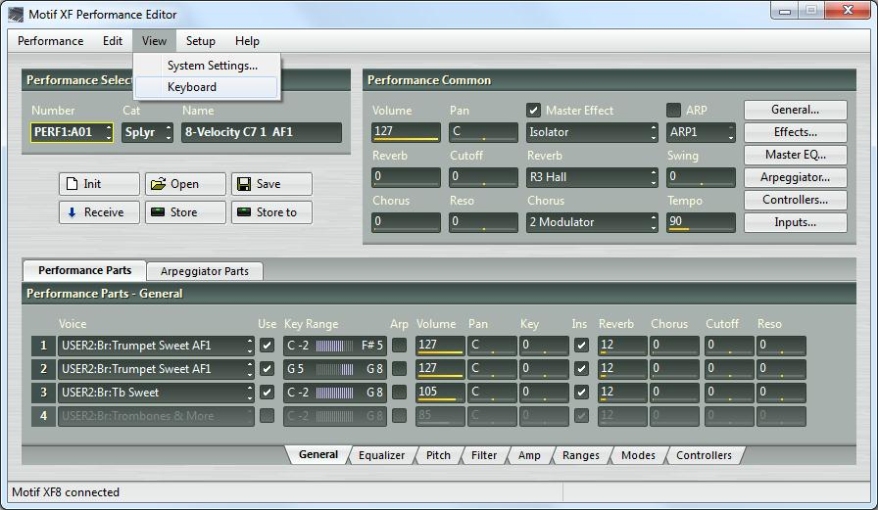Open the 2 Modulator chorus type dropdown
The width and height of the screenshot is (878, 510).
tap(592, 222)
